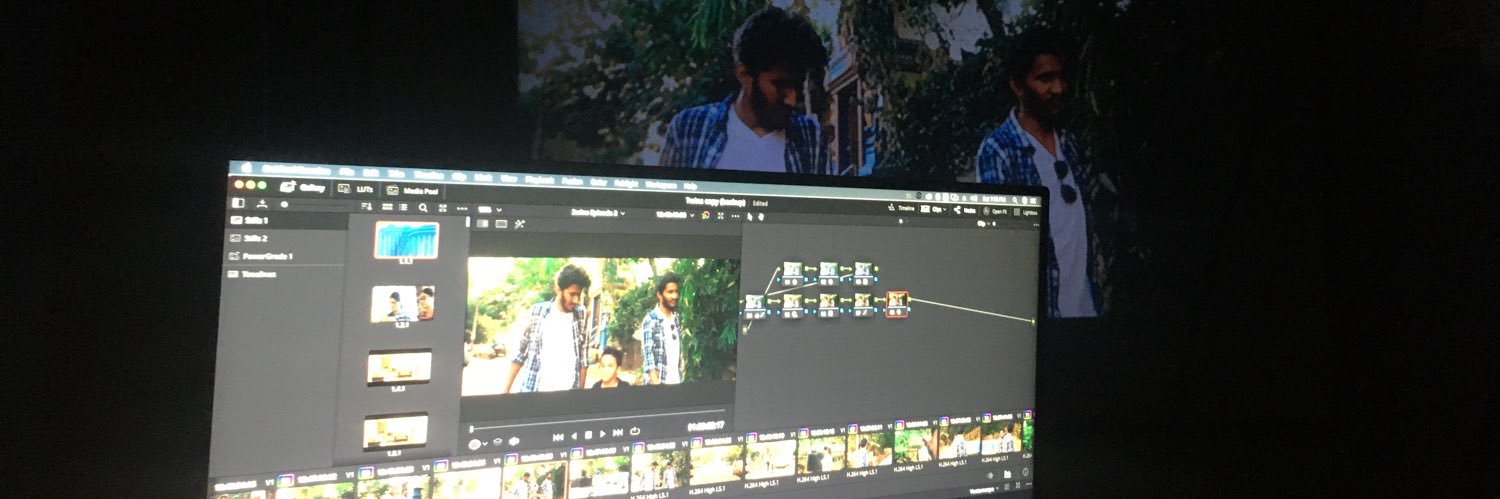Click the viewer scrubber bar
The height and width of the screenshot is (499, 1500).
pyautogui.click(x=598, y=420)
